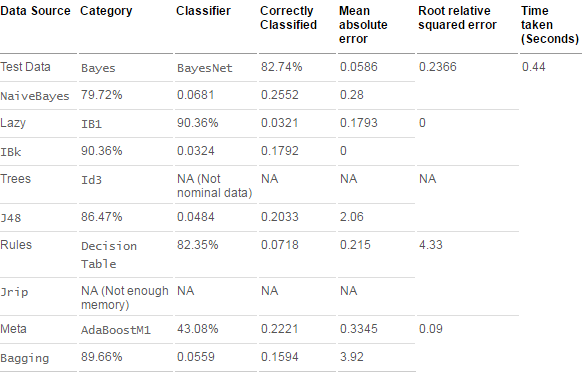
Task: Click the IBk row label
Action: click(11, 152)
